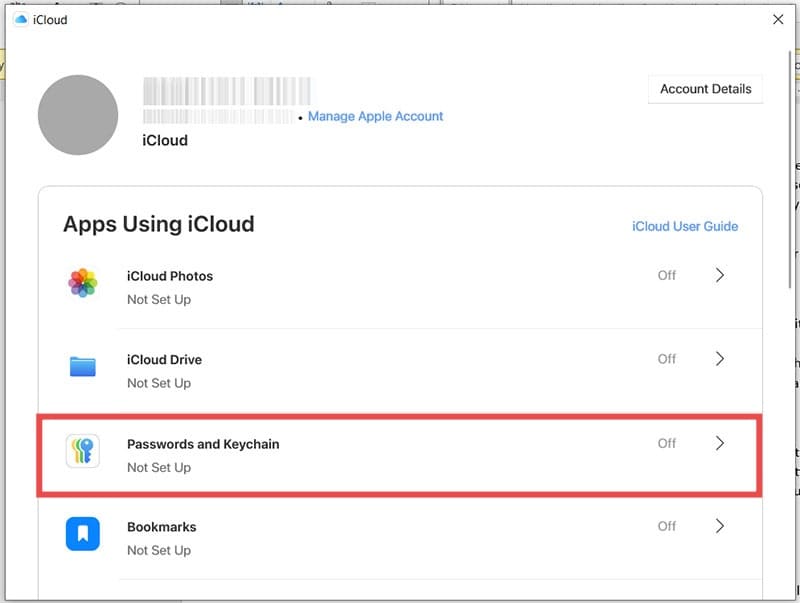The width and height of the screenshot is (800, 603).
Task: Click the iCloud Drive folder icon
Action: [82, 367]
